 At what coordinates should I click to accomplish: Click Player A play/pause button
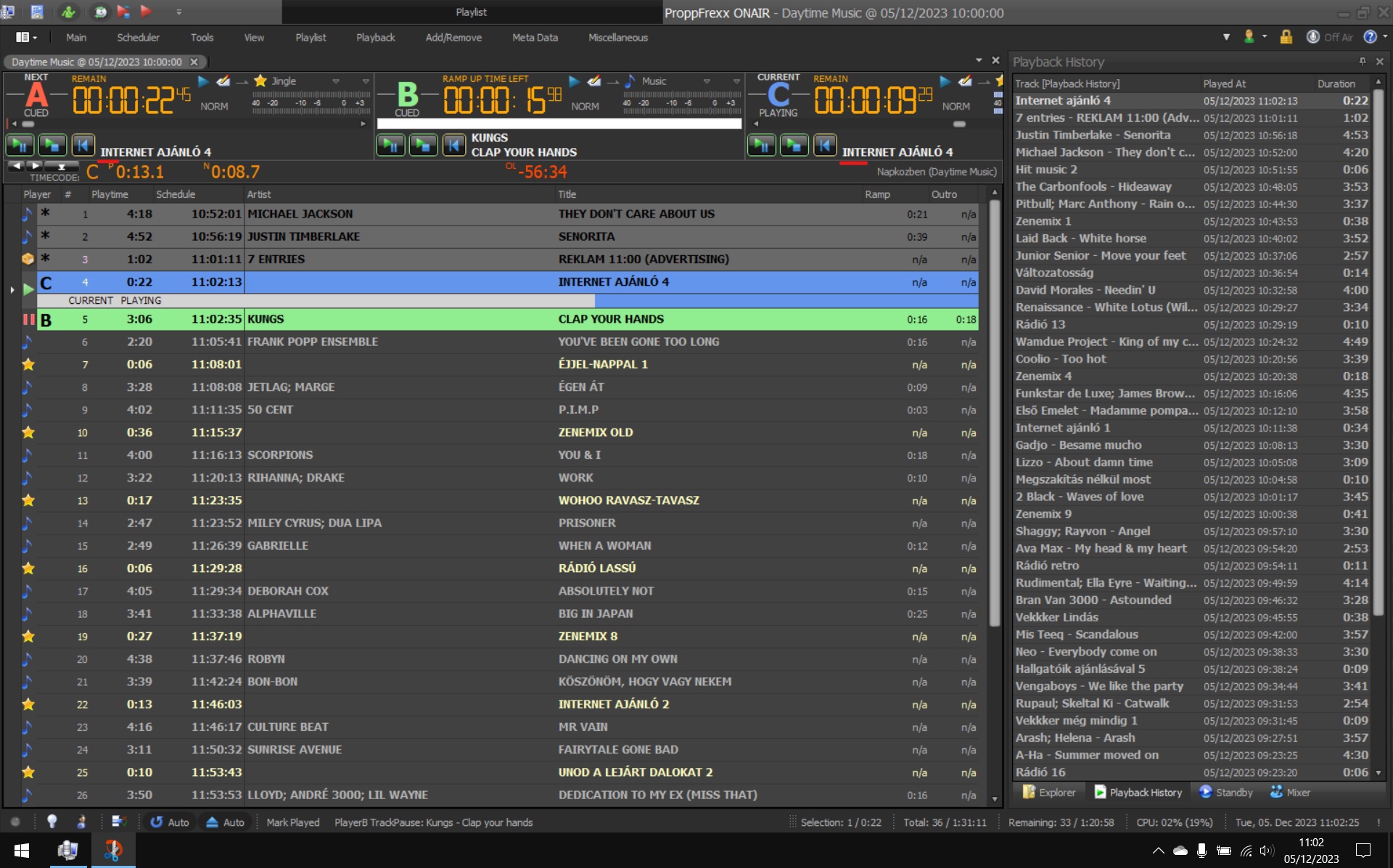tap(20, 145)
